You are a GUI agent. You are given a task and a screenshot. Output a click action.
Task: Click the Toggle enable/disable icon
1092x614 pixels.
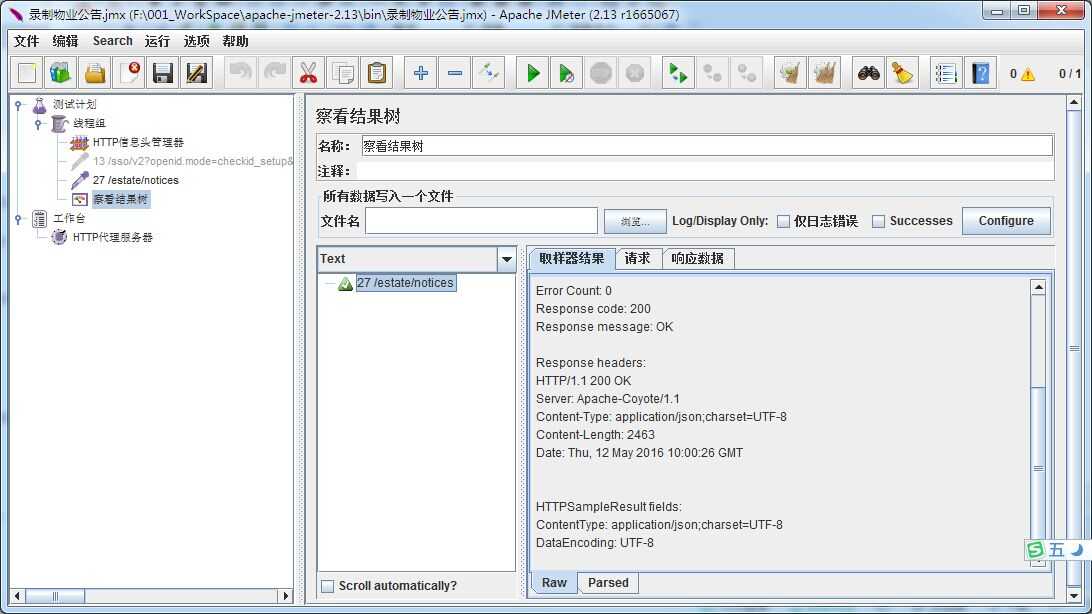tap(489, 73)
